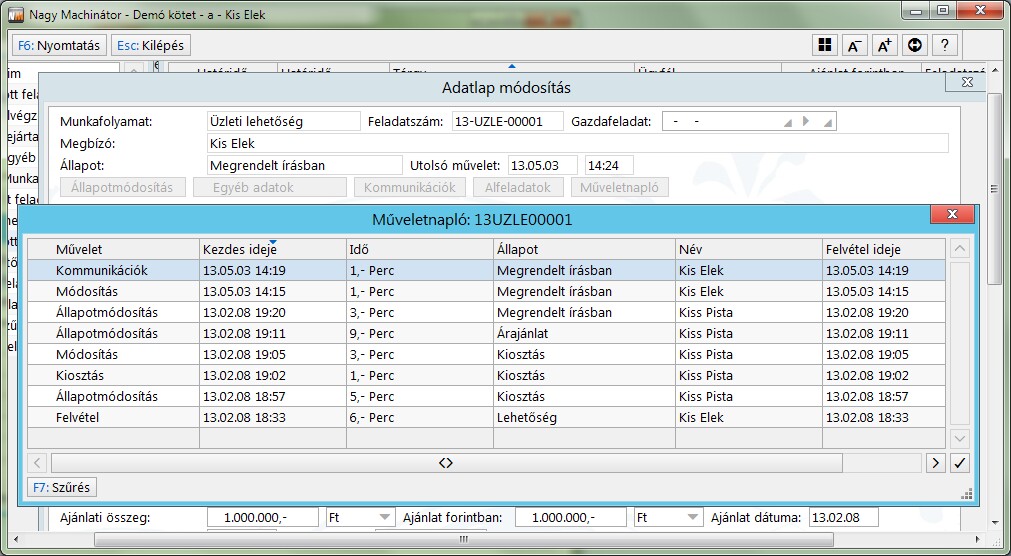Click the Utolsó művelet time field 14:24
Image resolution: width=1011 pixels, height=556 pixels.
[609, 165]
